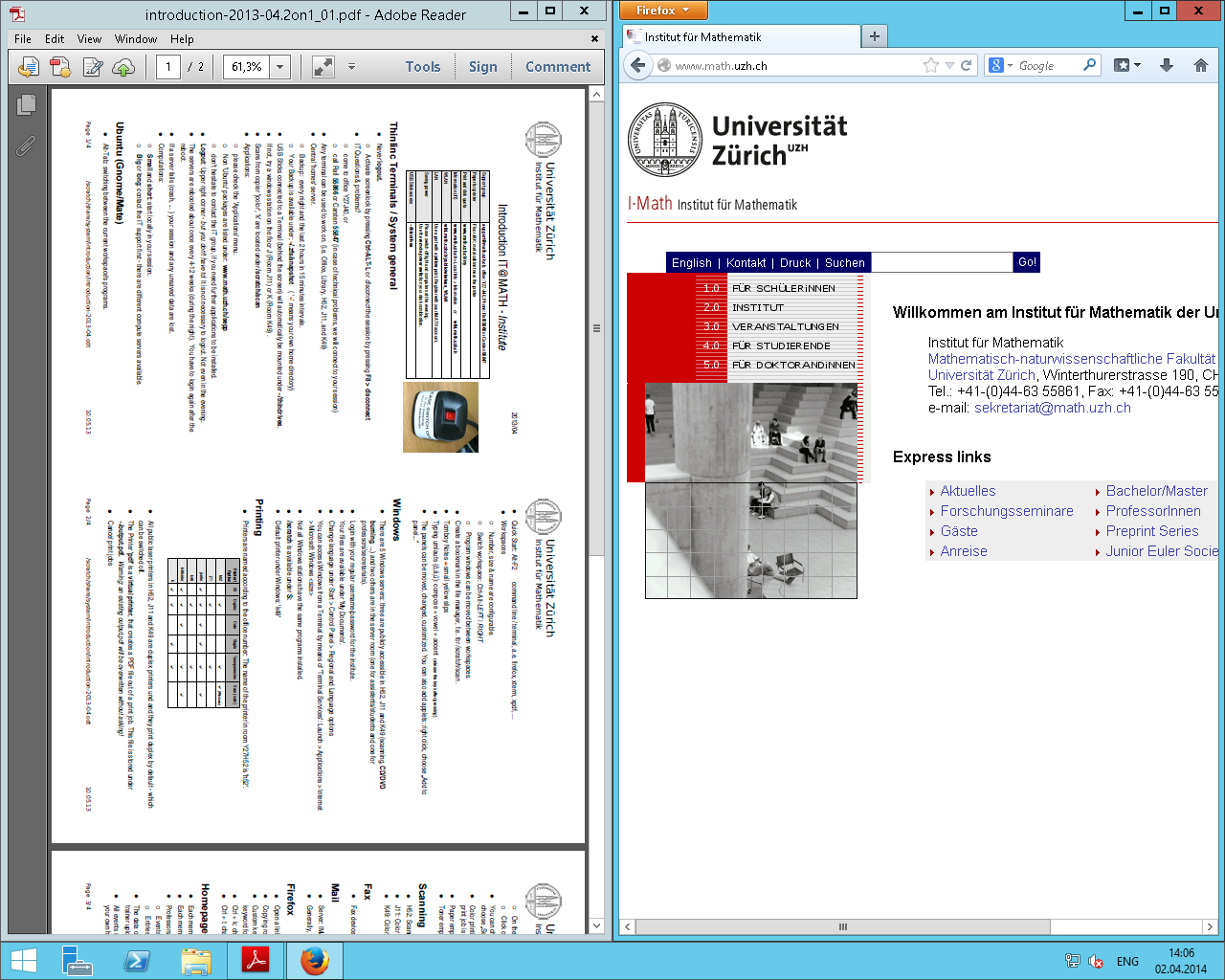Click Adobe Reader vertical scrollbar down arrow
This screenshot has height=980, width=1225.
(x=596, y=926)
